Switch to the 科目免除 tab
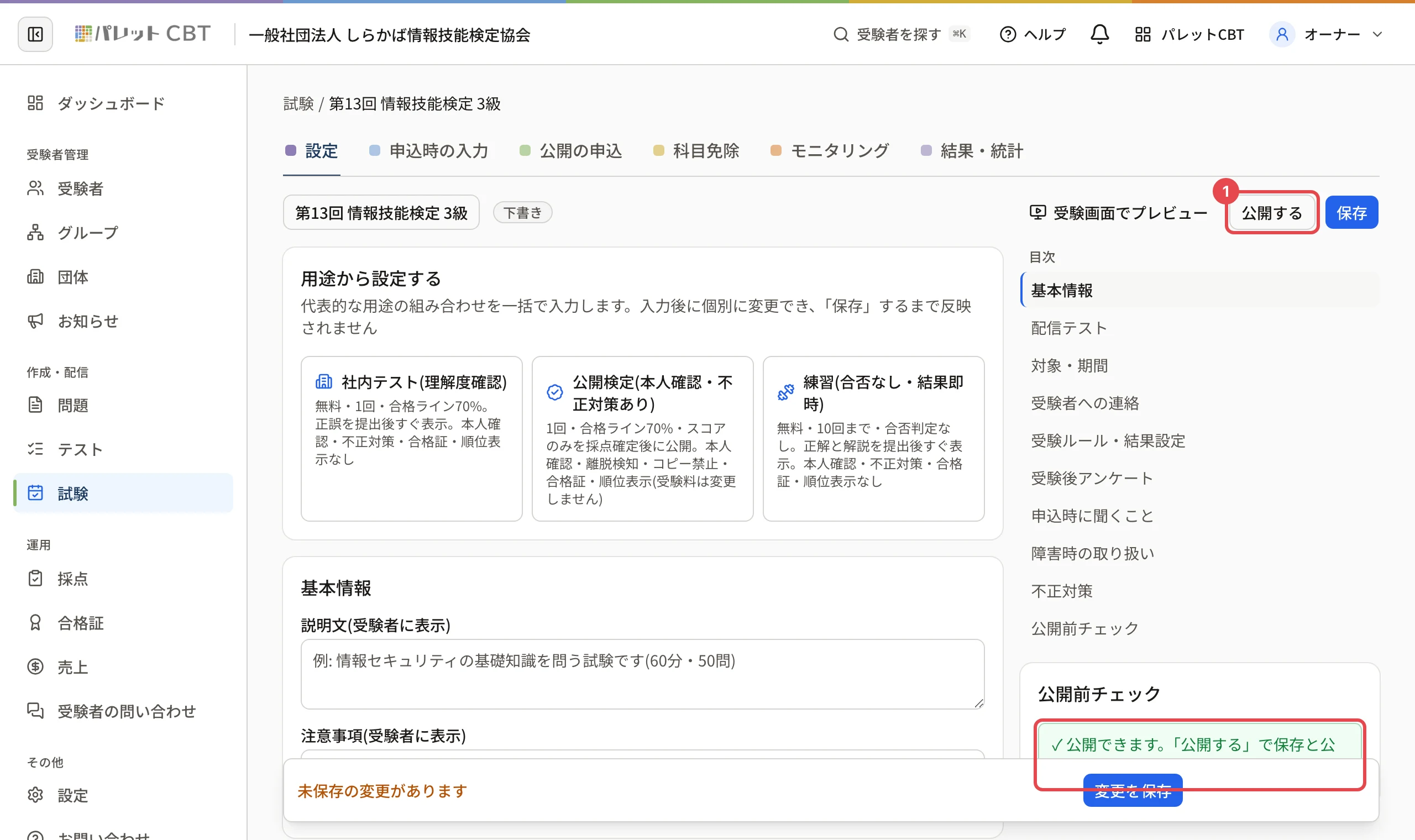Viewport: 1415px width, 840px height. point(696,151)
